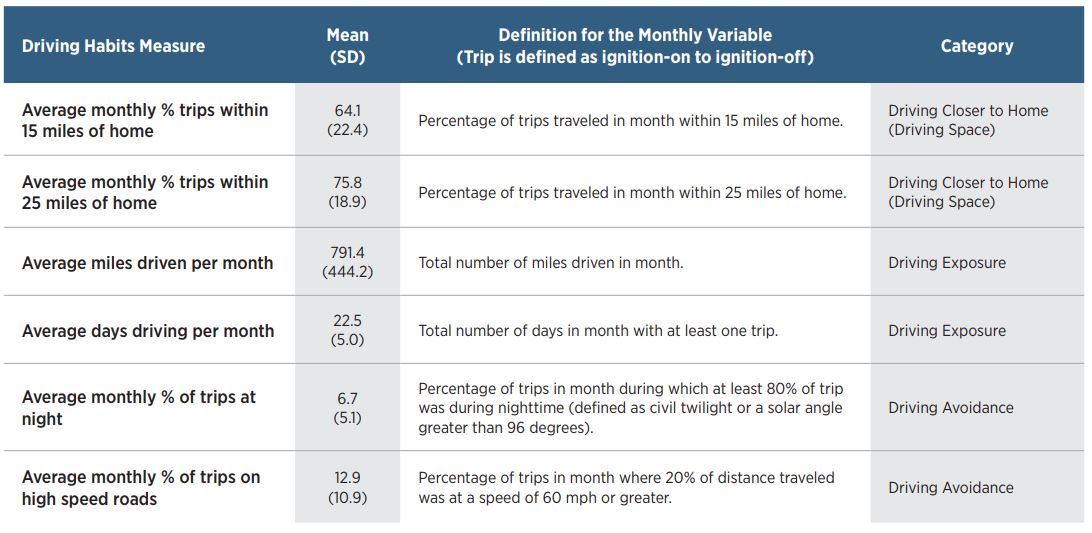Select the 12.9 (10.9) mean value cell
1092x533 pixels.
pyautogui.click(x=347, y=488)
